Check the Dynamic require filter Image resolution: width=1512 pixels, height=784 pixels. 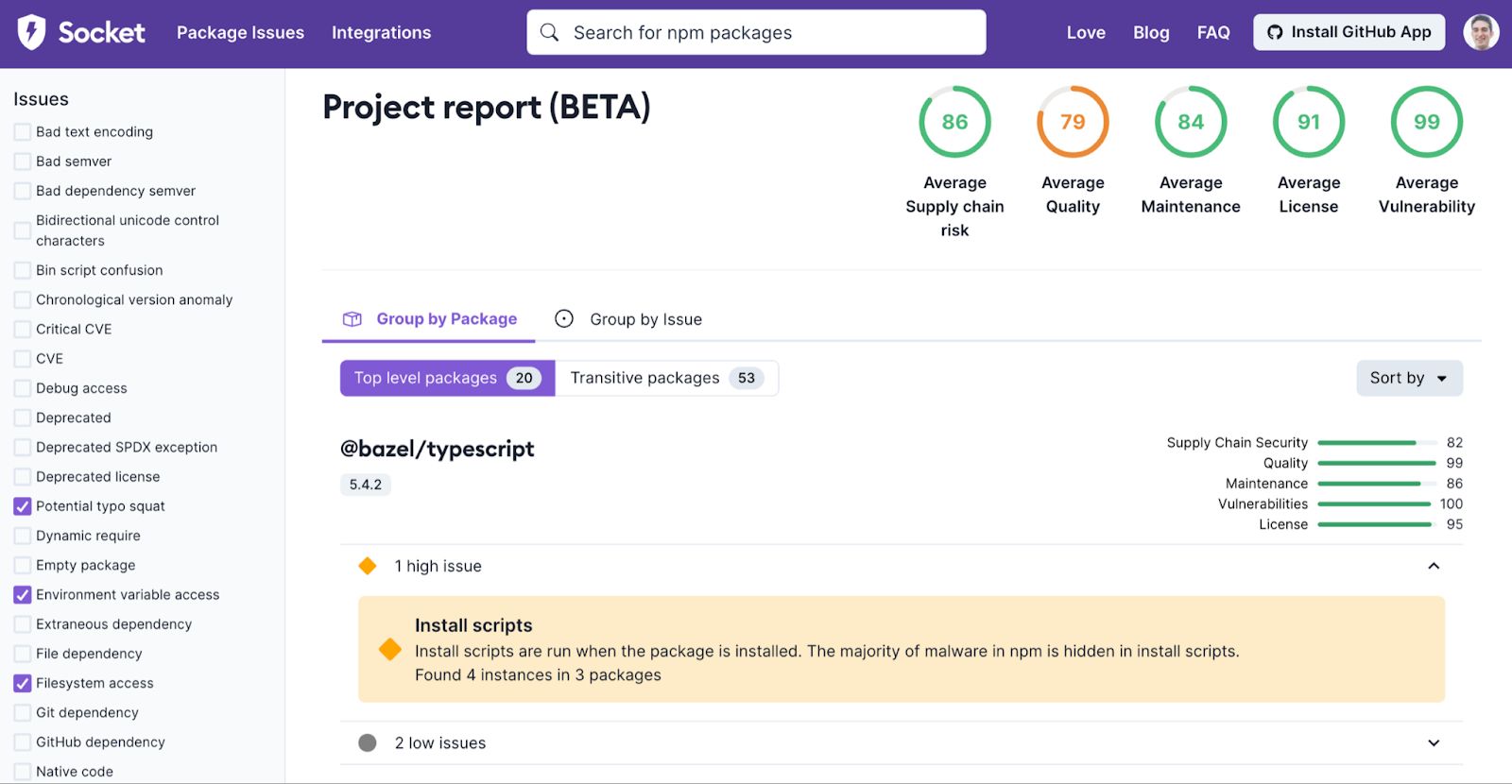pyautogui.click(x=23, y=536)
